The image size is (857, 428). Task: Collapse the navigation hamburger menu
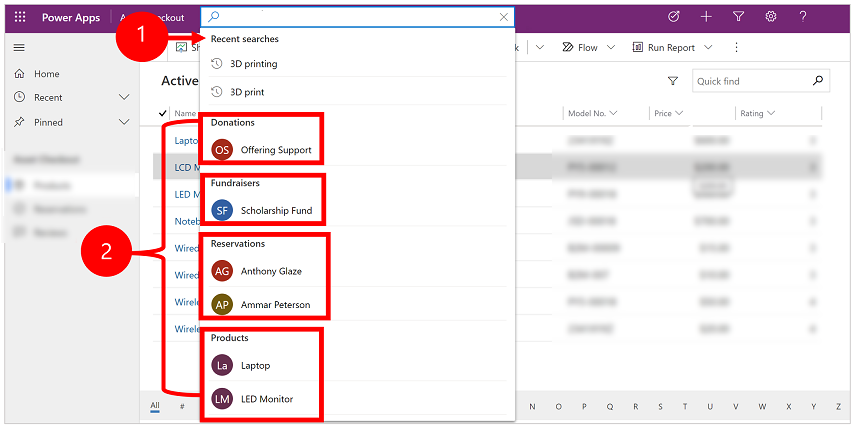coord(19,48)
